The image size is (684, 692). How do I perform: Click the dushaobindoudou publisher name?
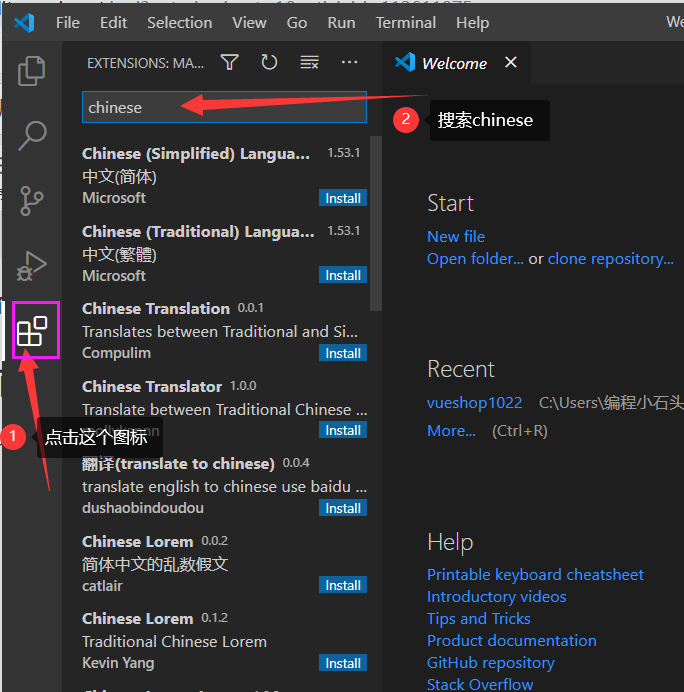pos(143,508)
